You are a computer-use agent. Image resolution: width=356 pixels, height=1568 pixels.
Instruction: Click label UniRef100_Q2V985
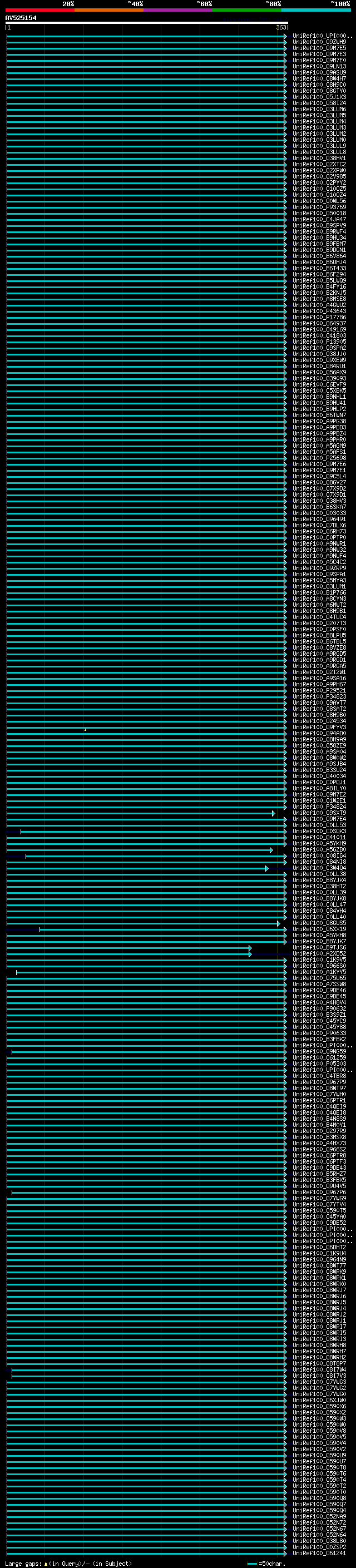pyautogui.click(x=319, y=176)
